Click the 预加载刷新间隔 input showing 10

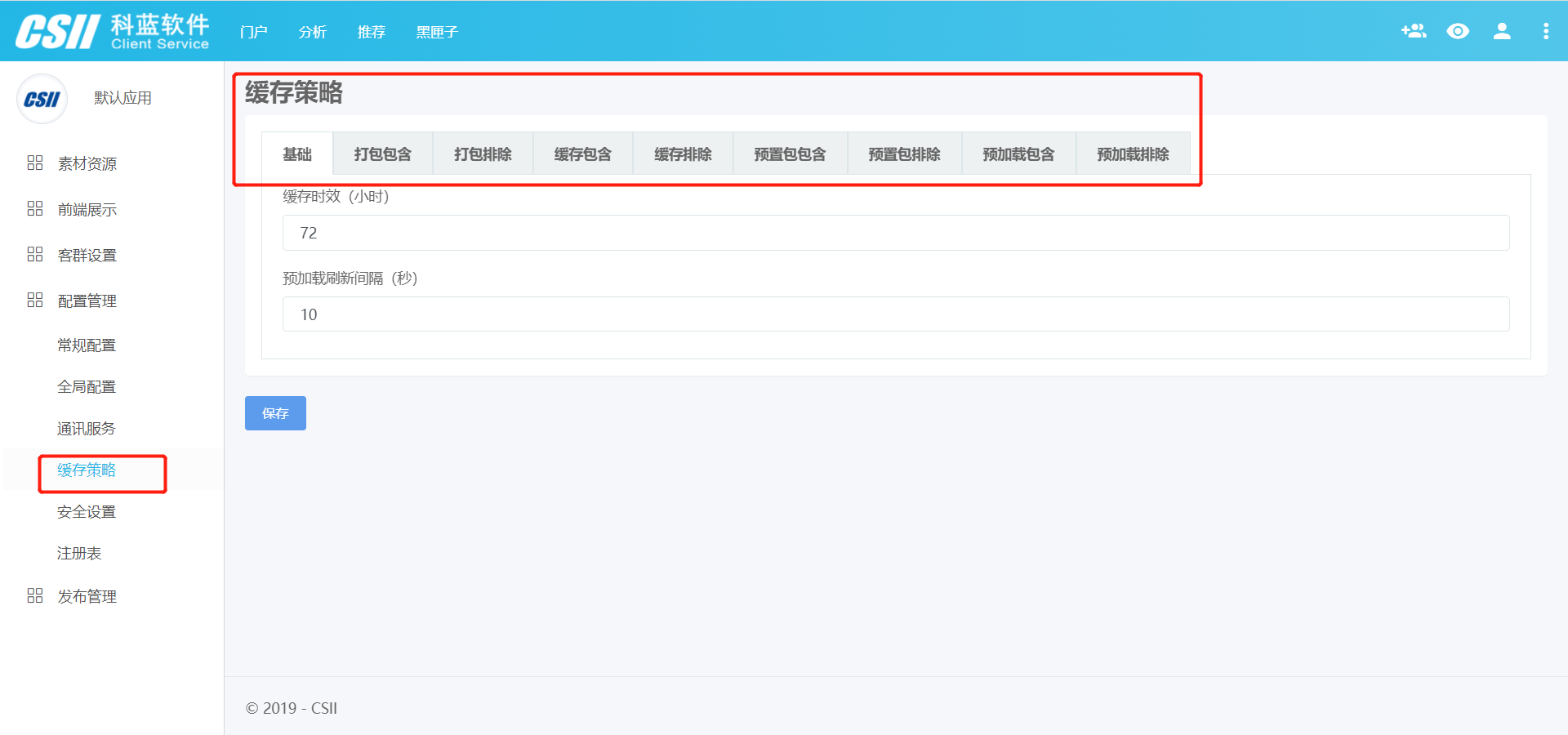coord(896,314)
